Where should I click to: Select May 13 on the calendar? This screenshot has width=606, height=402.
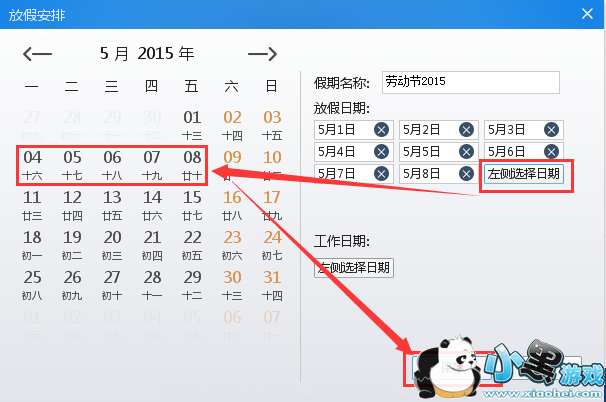click(x=112, y=205)
